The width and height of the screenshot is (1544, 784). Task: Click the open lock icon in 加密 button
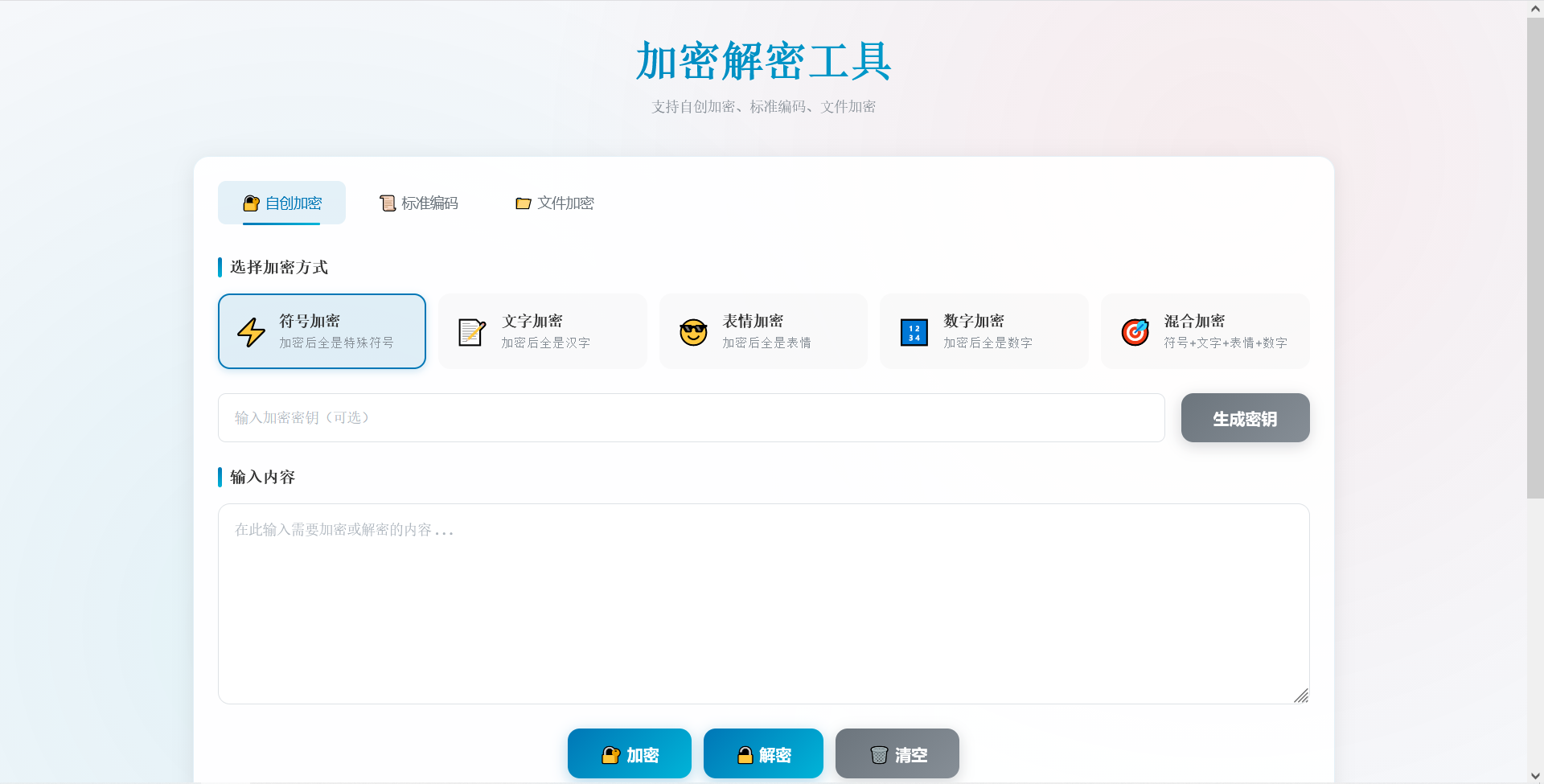coord(611,755)
